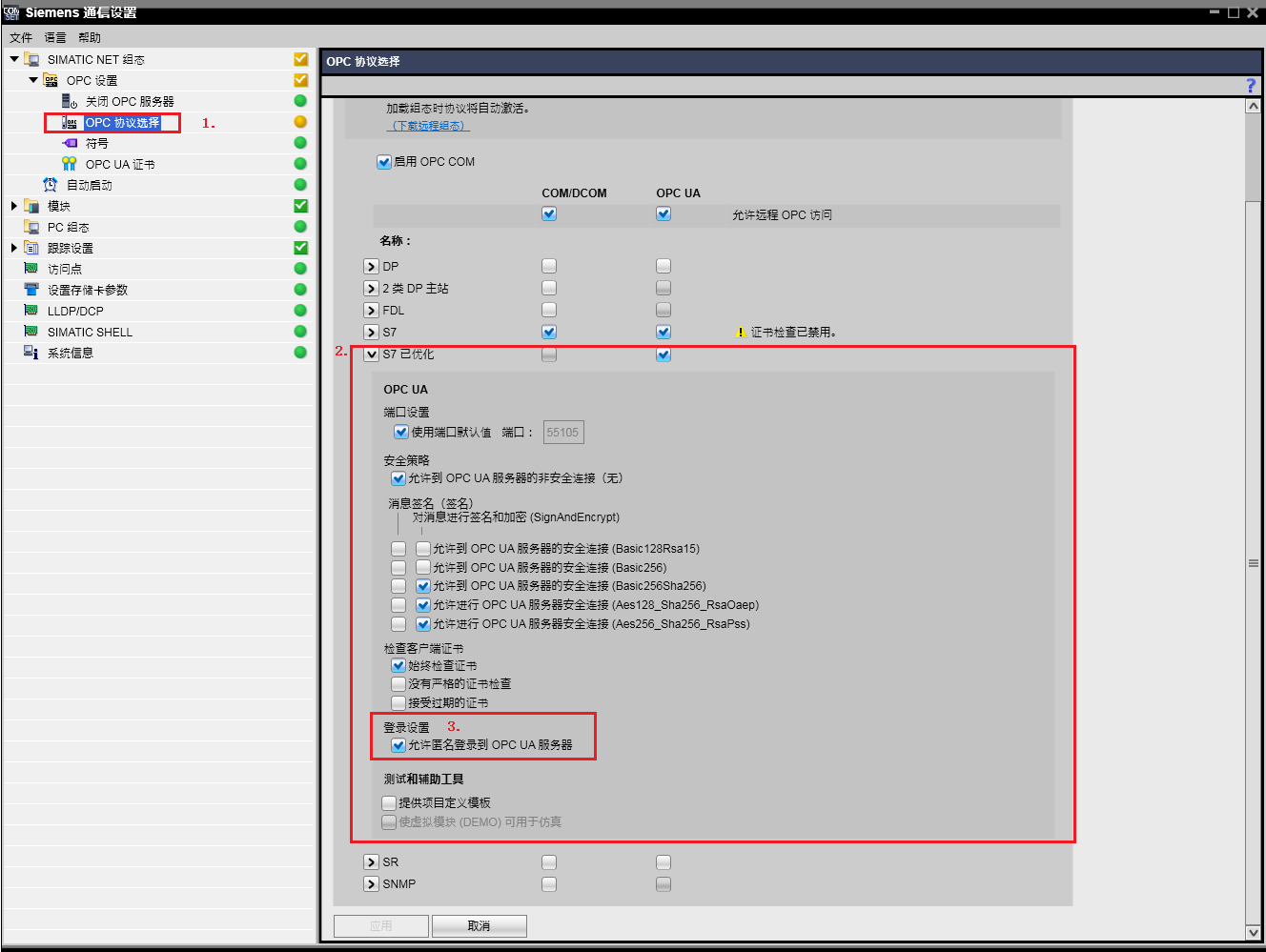Open the 帮助 menu

pos(90,38)
